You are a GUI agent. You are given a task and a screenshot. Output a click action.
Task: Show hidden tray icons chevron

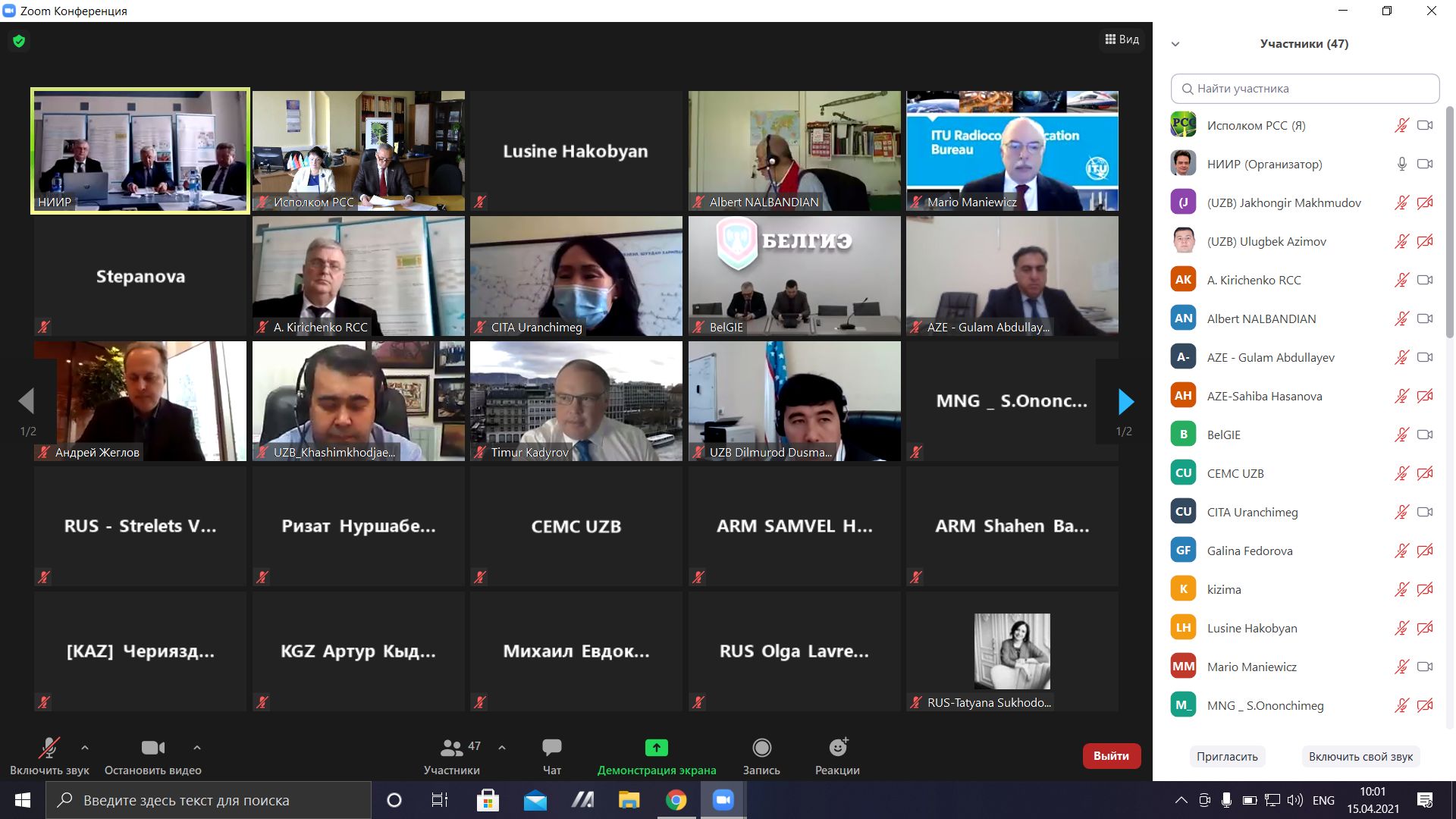click(x=1181, y=800)
